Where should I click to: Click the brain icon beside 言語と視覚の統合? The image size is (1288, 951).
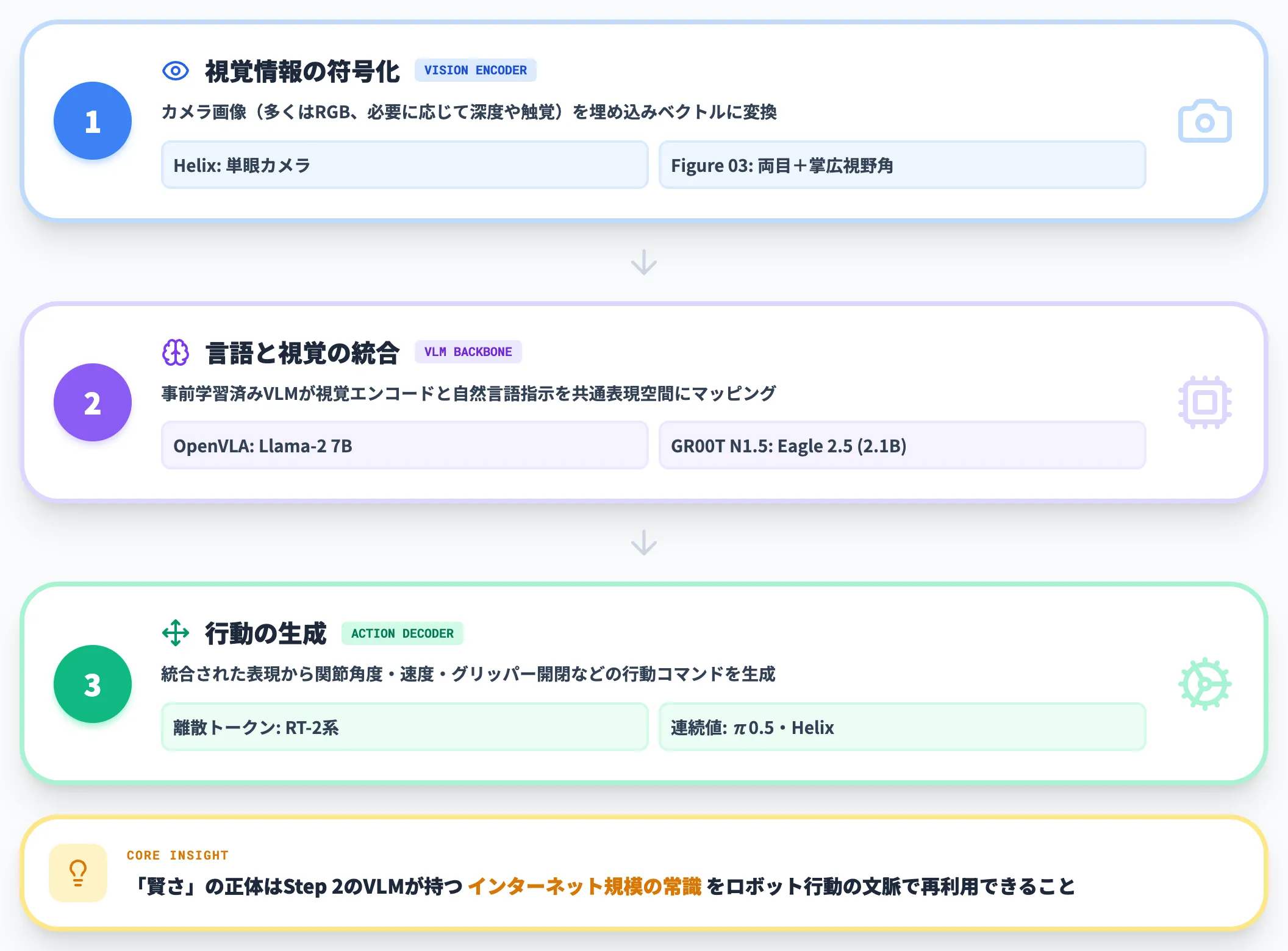pos(176,352)
